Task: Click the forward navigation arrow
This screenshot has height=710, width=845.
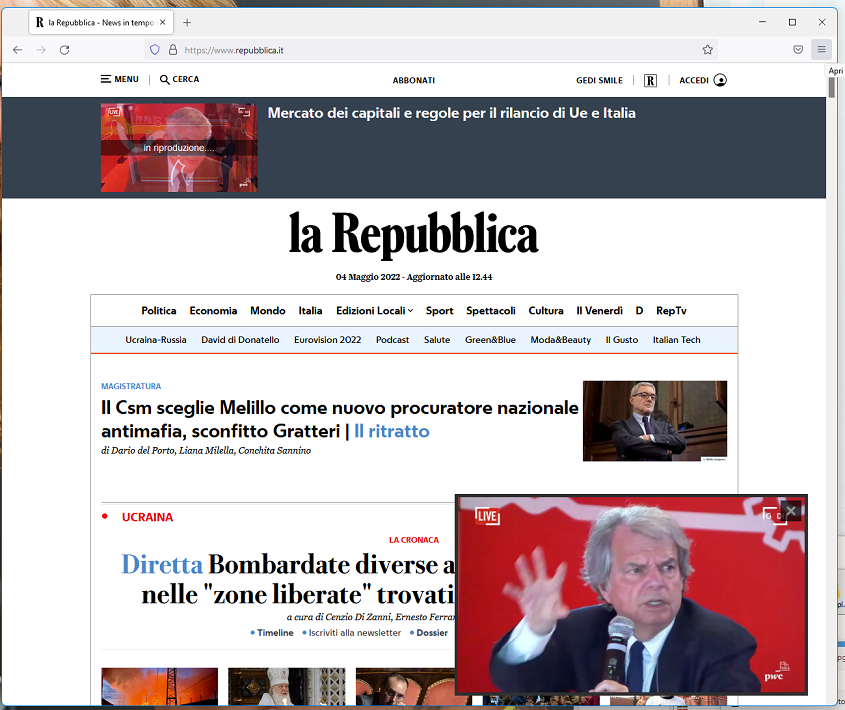Action: [41, 50]
